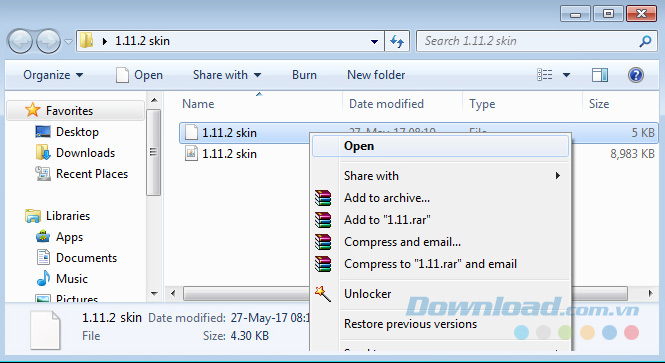Click the Unlocker magic wand icon

(323, 293)
